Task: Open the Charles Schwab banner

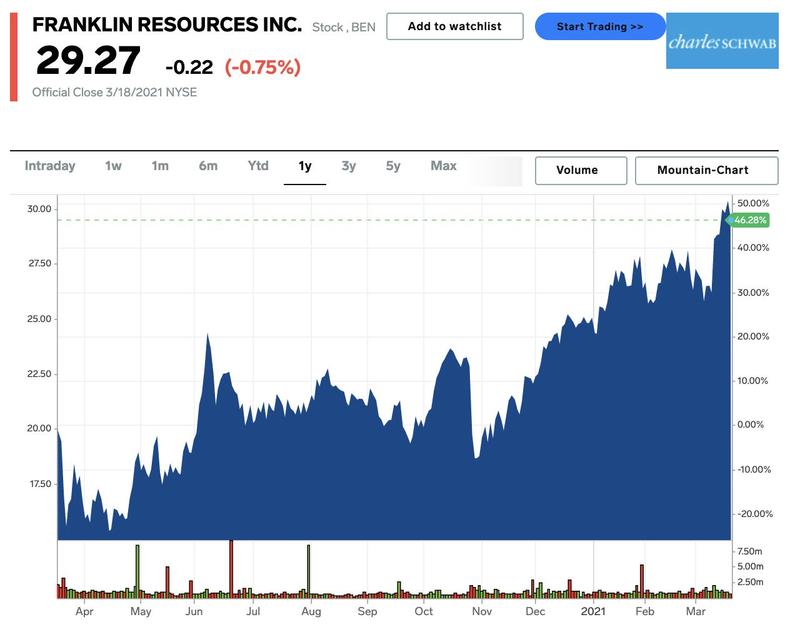Action: pyautogui.click(x=722, y=41)
